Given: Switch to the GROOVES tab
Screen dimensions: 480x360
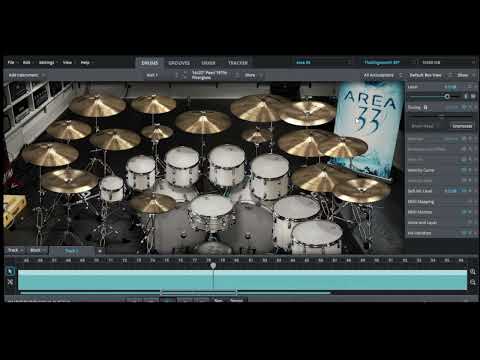Looking at the screenshot, I should click(179, 63).
